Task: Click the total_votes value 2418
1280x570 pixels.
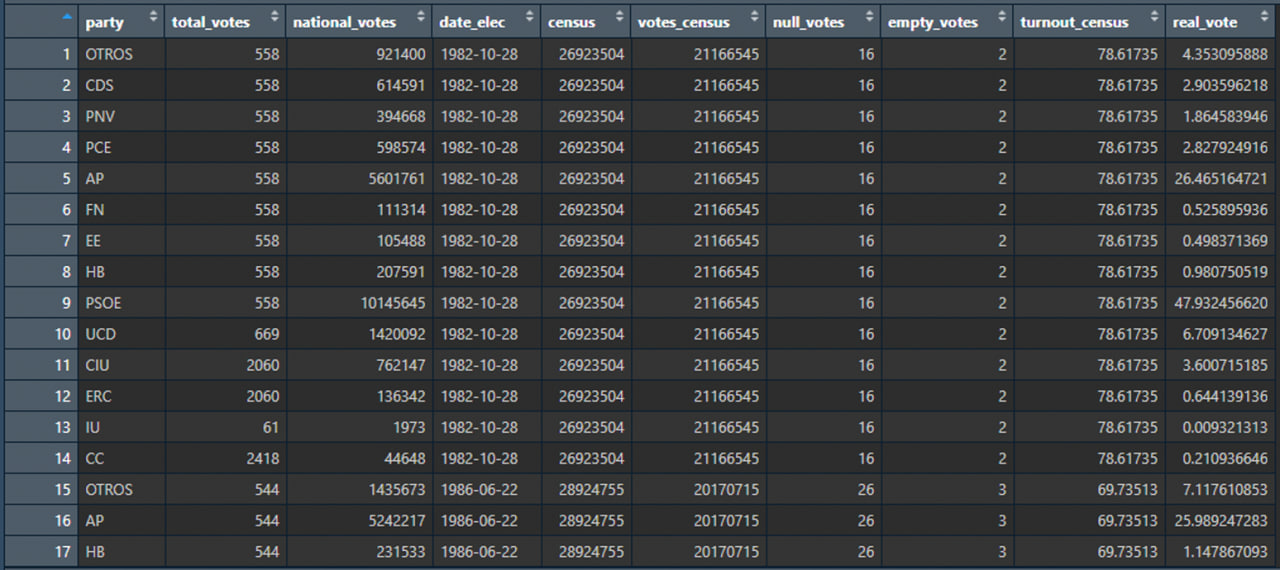Action: [263, 458]
